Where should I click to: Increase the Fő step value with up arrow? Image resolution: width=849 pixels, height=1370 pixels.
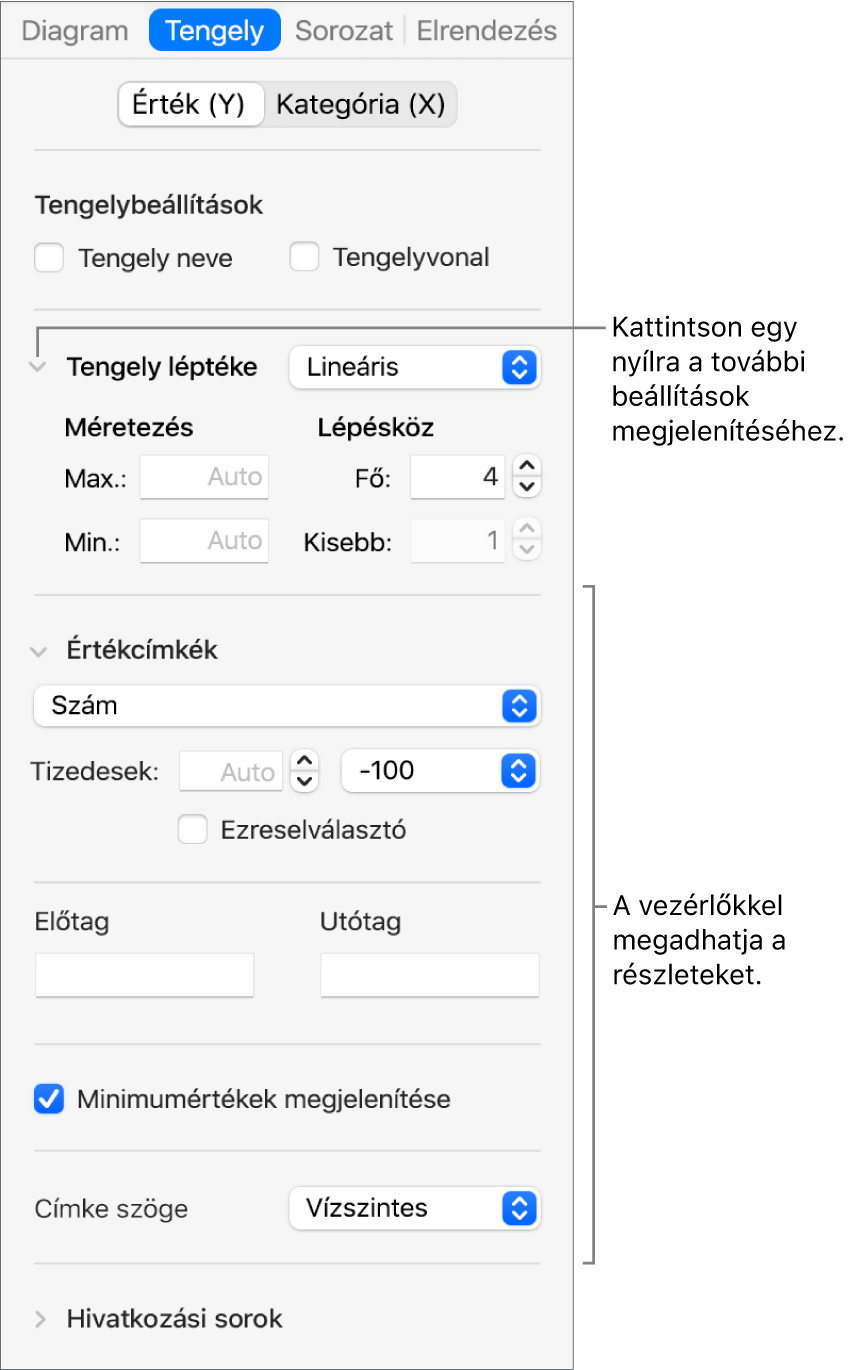[527, 467]
